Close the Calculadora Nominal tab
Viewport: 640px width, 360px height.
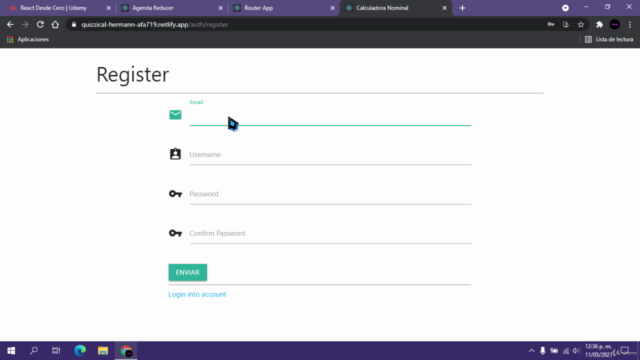coord(444,8)
